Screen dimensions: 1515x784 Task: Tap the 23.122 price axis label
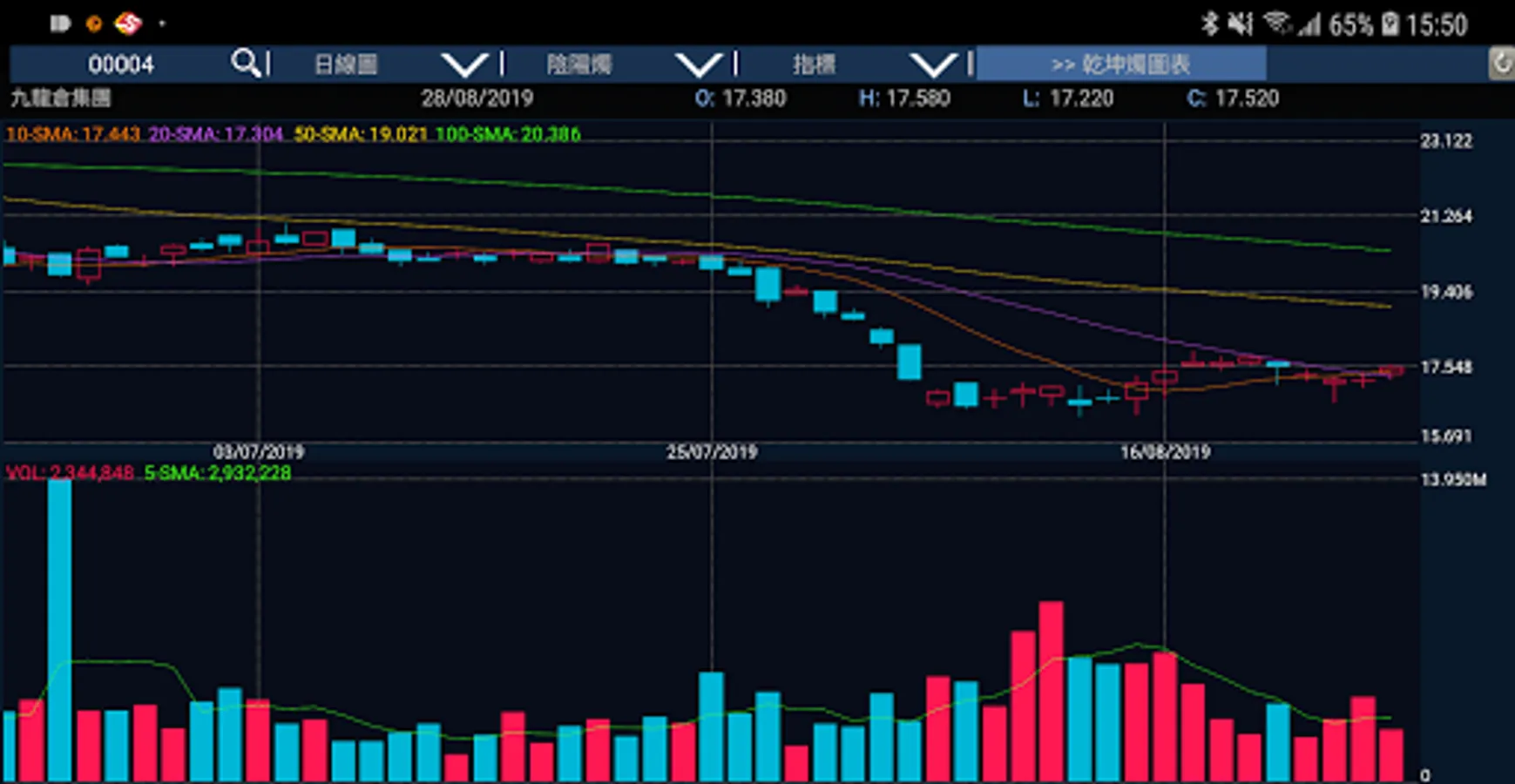[x=1446, y=141]
